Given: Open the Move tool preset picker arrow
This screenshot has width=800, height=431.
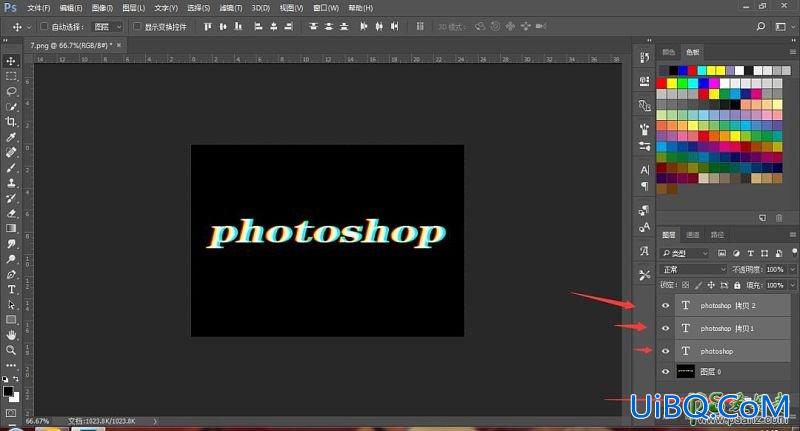Looking at the screenshot, I should click(29, 27).
